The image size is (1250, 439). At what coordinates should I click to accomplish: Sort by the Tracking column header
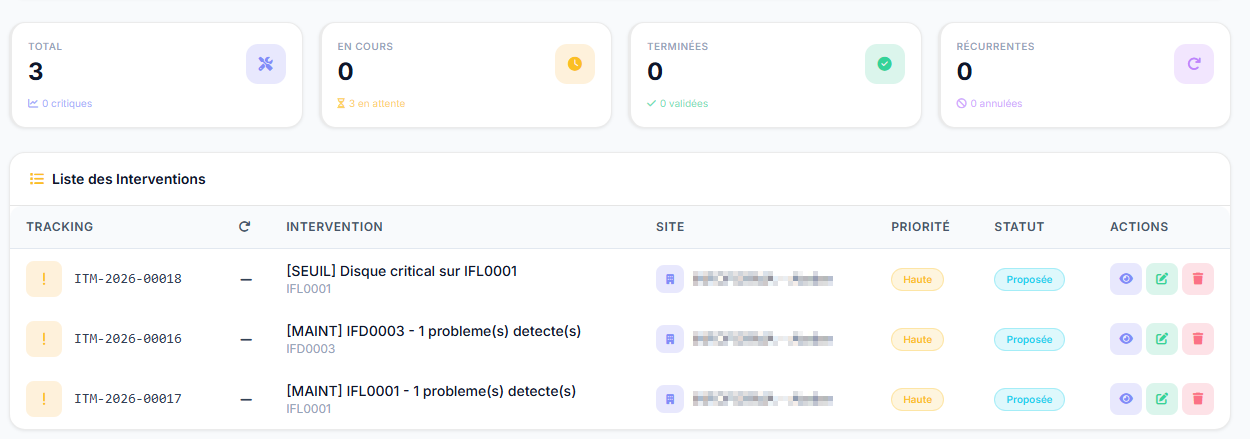tap(60, 227)
